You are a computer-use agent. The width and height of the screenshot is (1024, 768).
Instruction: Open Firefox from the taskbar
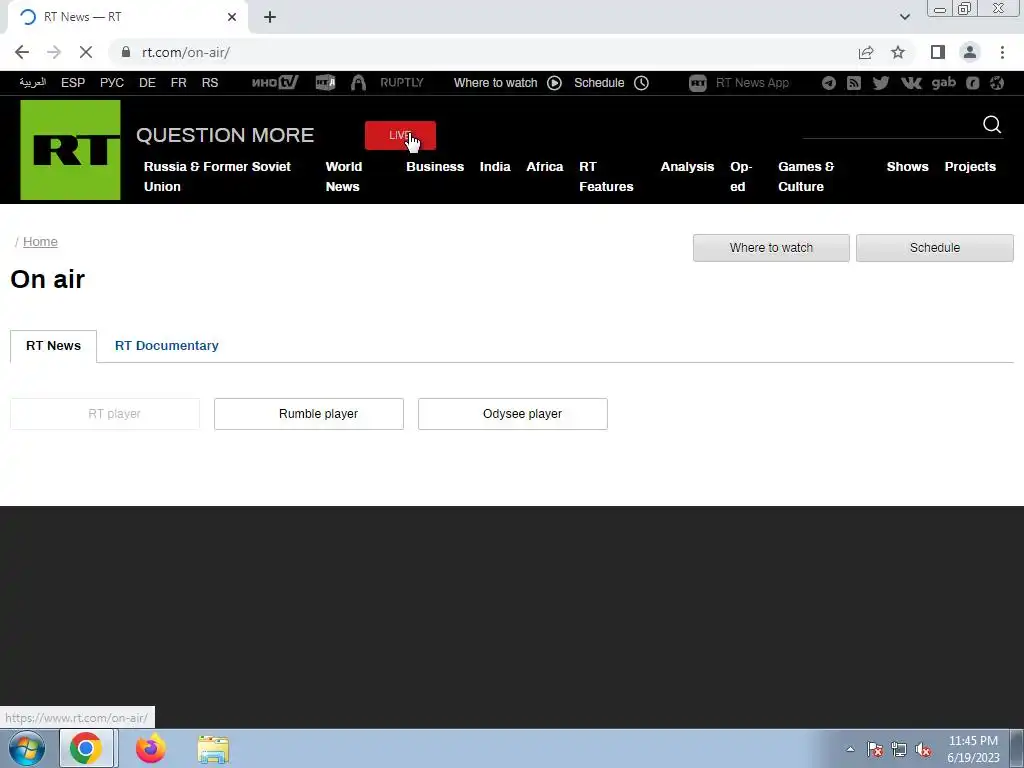150,748
